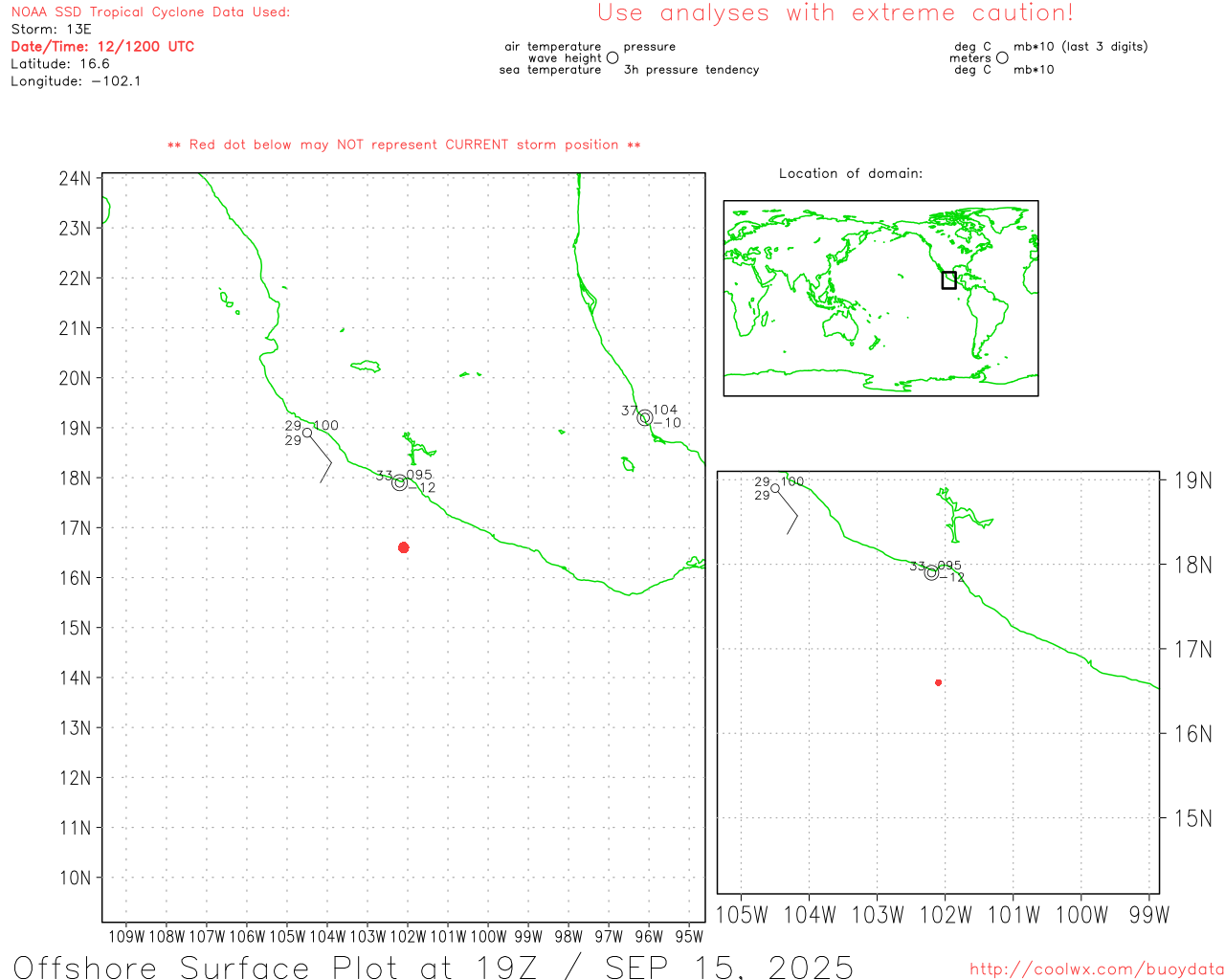Screen dimensions: 1225x980
Task: Click 'mb*10 (last 3 digits)' units label
Action: pyautogui.click(x=1080, y=47)
